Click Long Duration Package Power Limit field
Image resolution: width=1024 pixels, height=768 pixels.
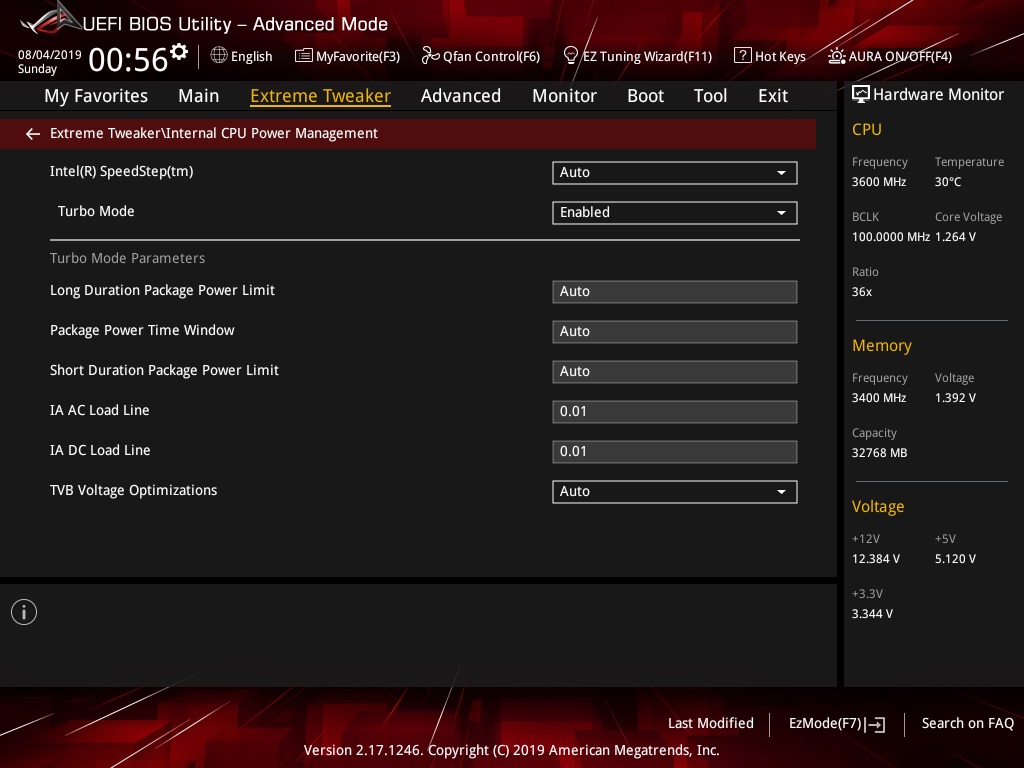675,292
